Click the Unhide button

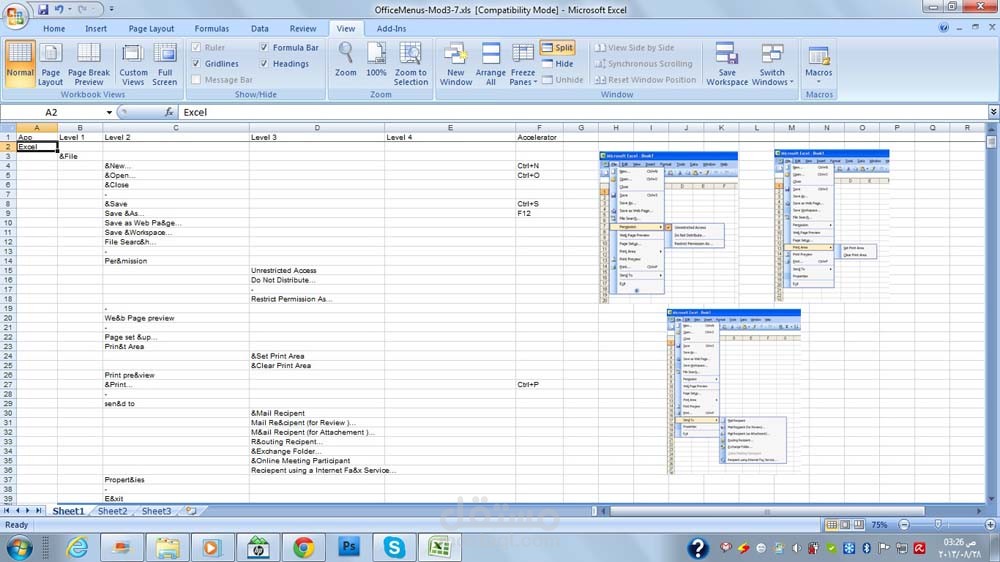pyautogui.click(x=562, y=80)
